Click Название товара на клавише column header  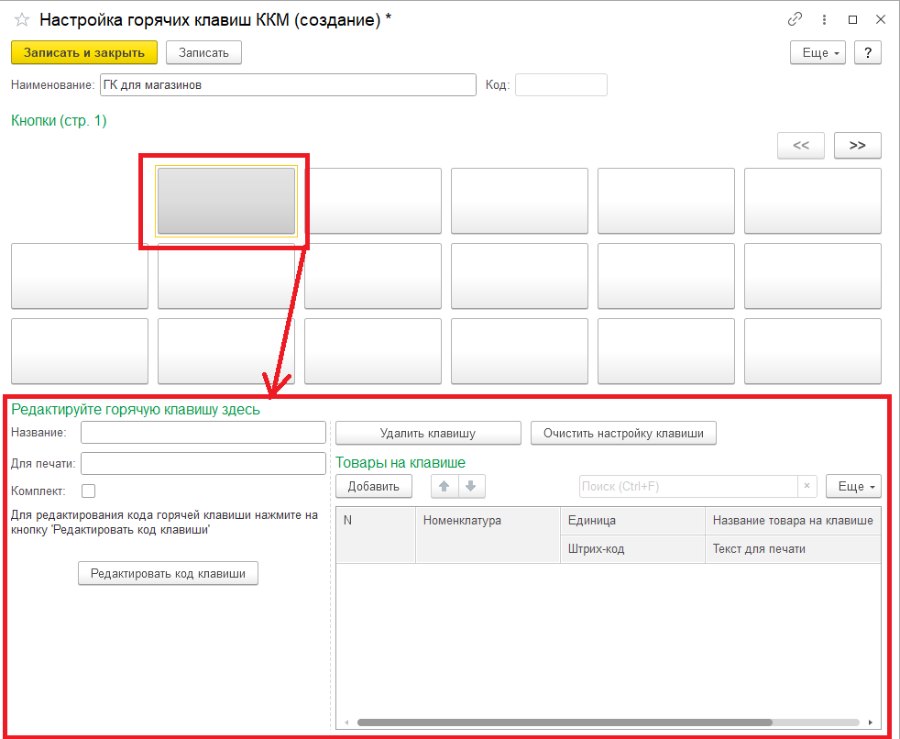point(793,521)
